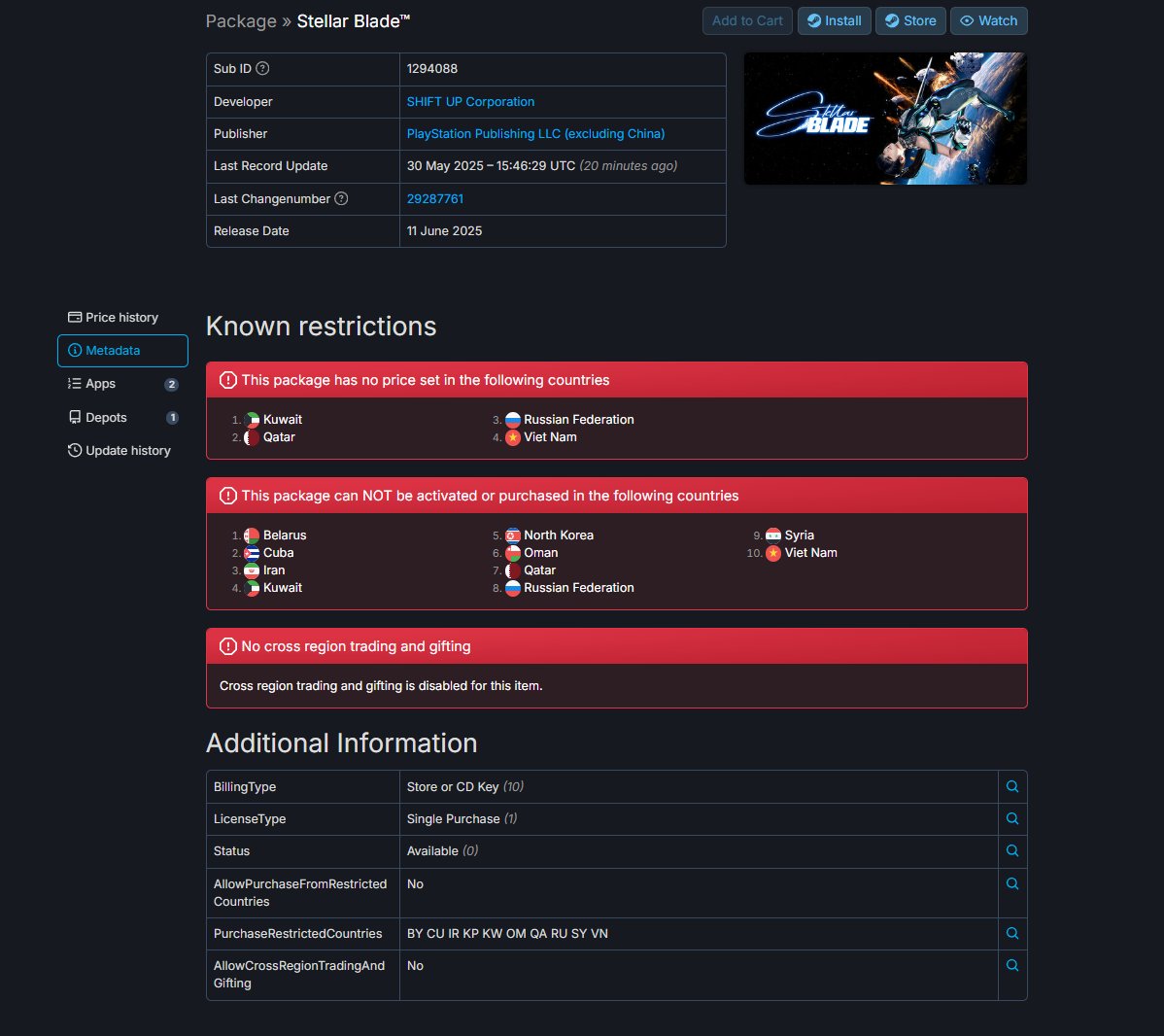The width and height of the screenshot is (1164, 1036).
Task: Open the Store page button
Action: (x=910, y=20)
